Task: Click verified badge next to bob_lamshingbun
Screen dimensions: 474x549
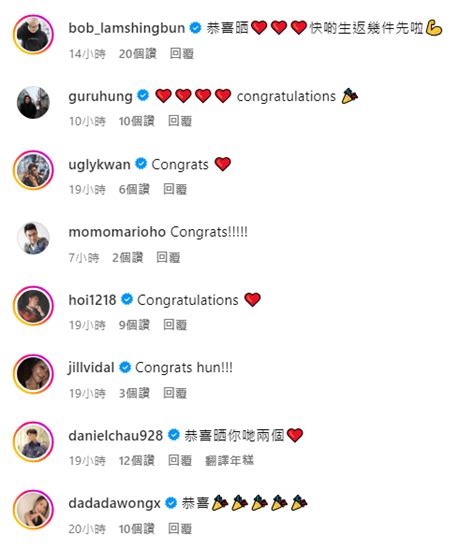Action: (x=195, y=28)
